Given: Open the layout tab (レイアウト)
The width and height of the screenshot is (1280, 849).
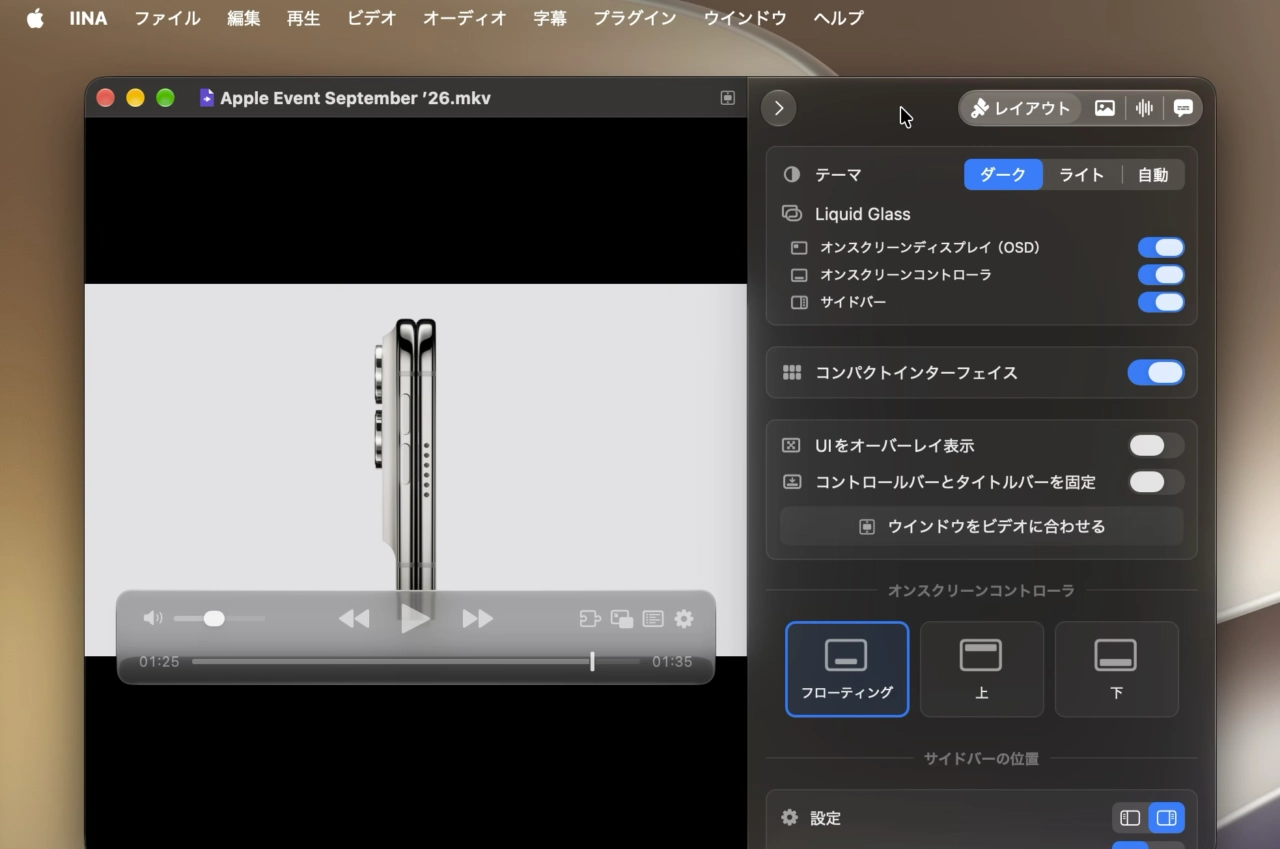Looking at the screenshot, I should 1021,108.
